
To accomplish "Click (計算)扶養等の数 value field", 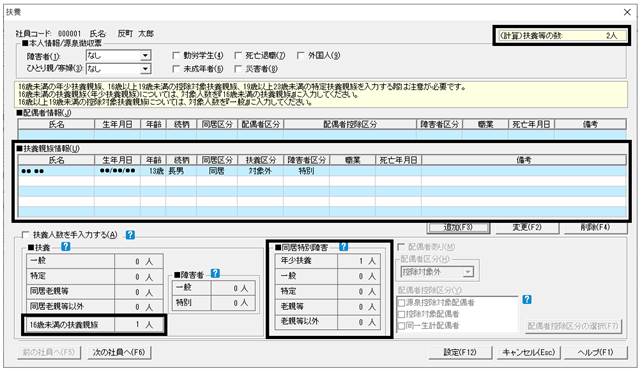I will point(561,36).
